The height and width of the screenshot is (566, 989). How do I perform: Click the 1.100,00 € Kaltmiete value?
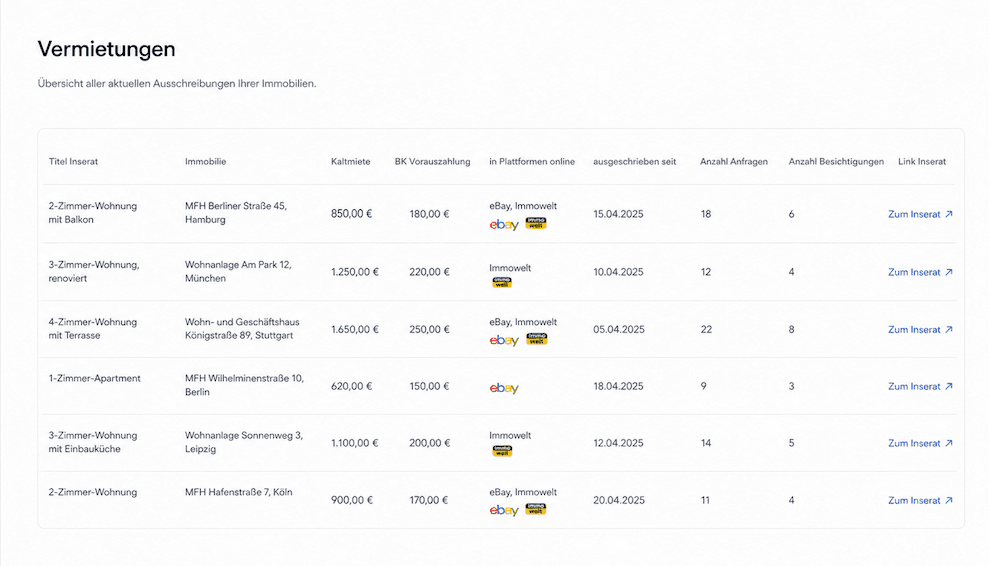354,443
